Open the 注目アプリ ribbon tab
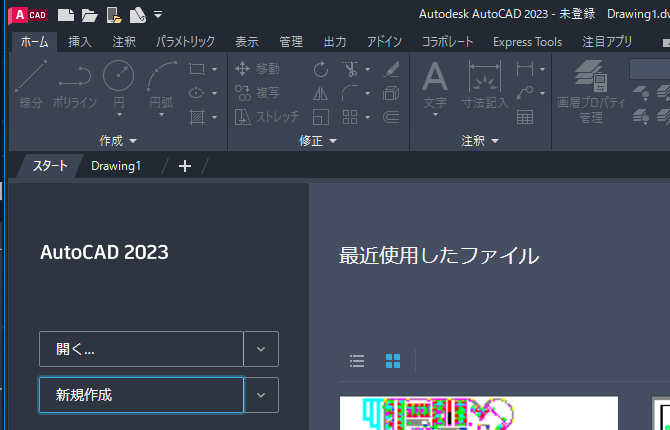The width and height of the screenshot is (670, 430). (607, 42)
